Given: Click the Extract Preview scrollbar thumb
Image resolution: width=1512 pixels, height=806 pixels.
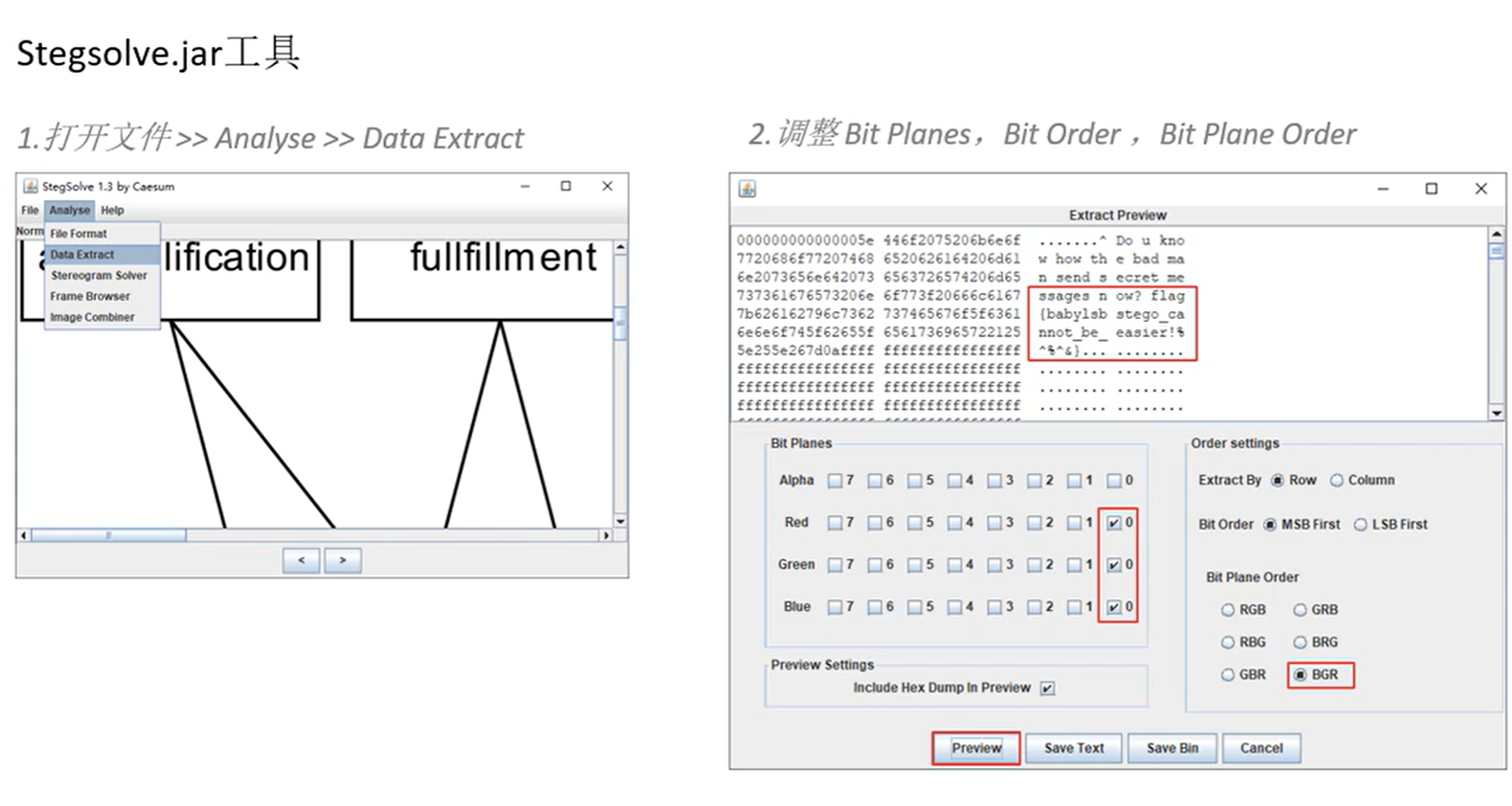Looking at the screenshot, I should 1496,251.
